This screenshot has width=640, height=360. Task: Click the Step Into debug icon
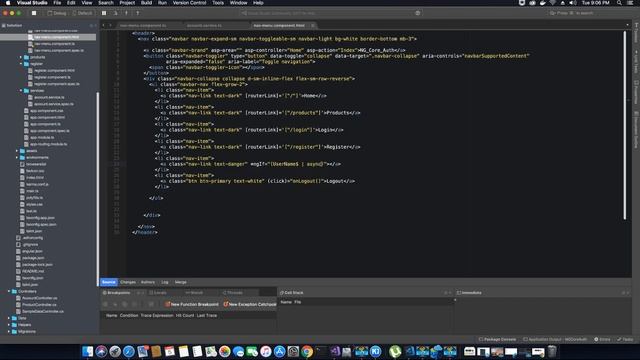click(x=126, y=13)
